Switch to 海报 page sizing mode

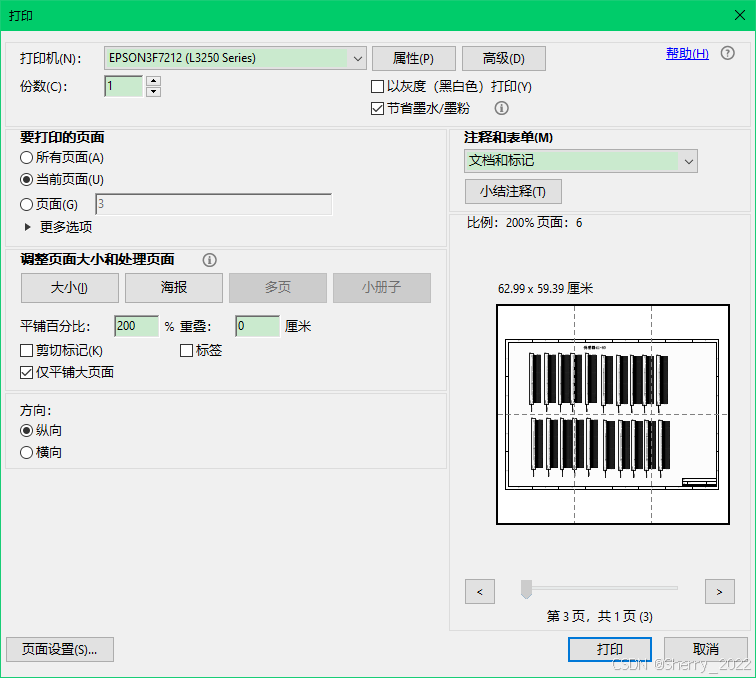pos(174,288)
